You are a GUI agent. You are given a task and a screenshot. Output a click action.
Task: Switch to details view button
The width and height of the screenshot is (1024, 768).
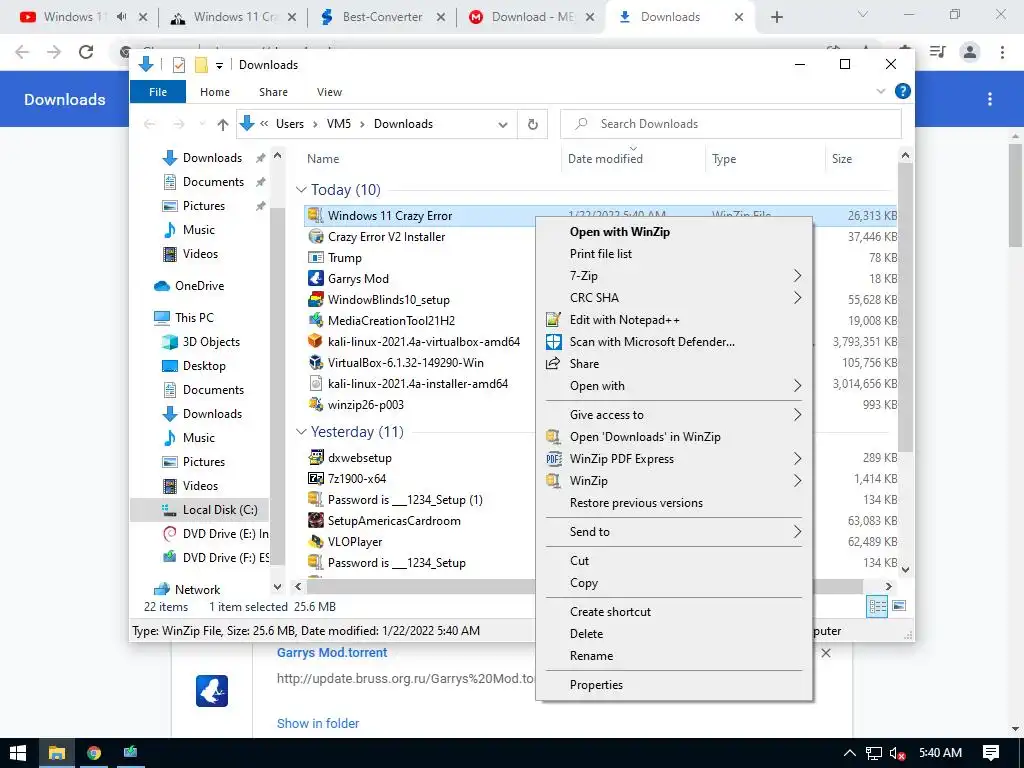pos(877,606)
